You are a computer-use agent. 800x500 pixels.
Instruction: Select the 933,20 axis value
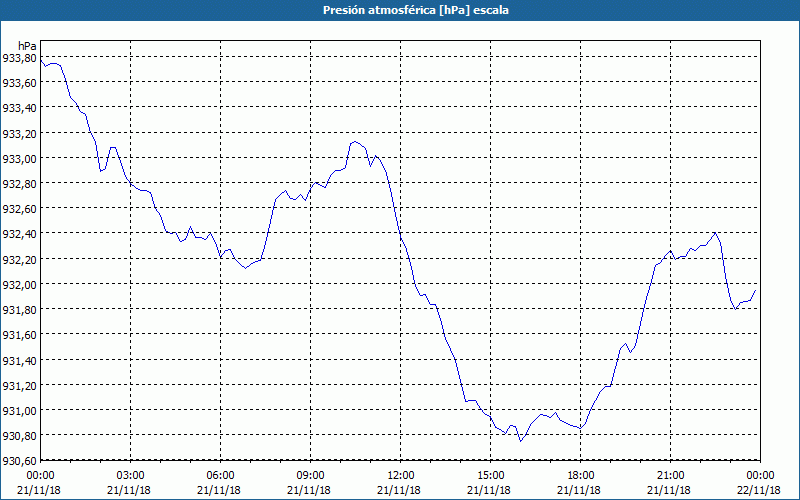click(x=18, y=134)
